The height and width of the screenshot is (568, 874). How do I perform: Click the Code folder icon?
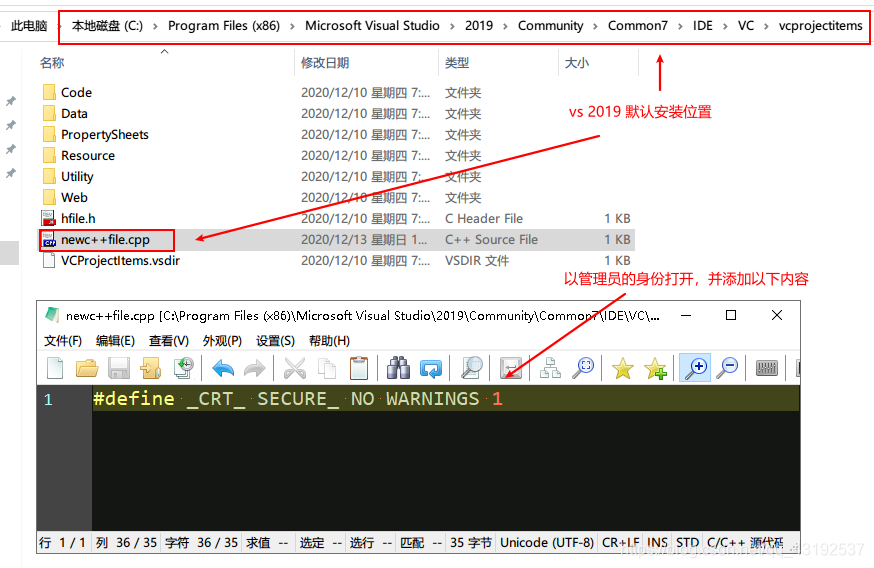[49, 92]
